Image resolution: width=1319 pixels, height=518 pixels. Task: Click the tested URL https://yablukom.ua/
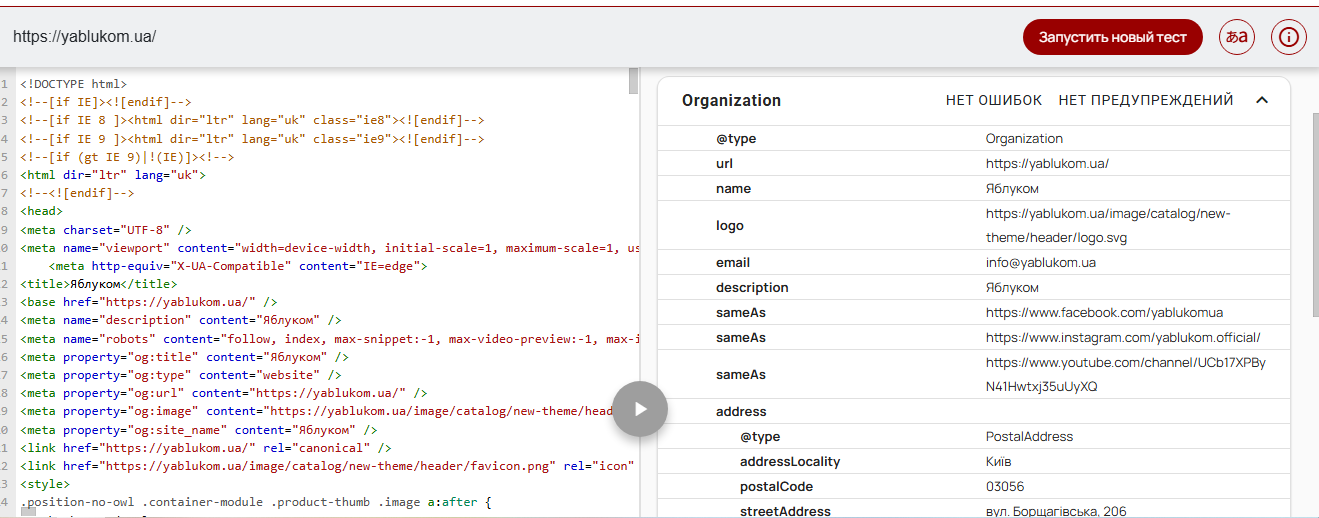(x=85, y=37)
